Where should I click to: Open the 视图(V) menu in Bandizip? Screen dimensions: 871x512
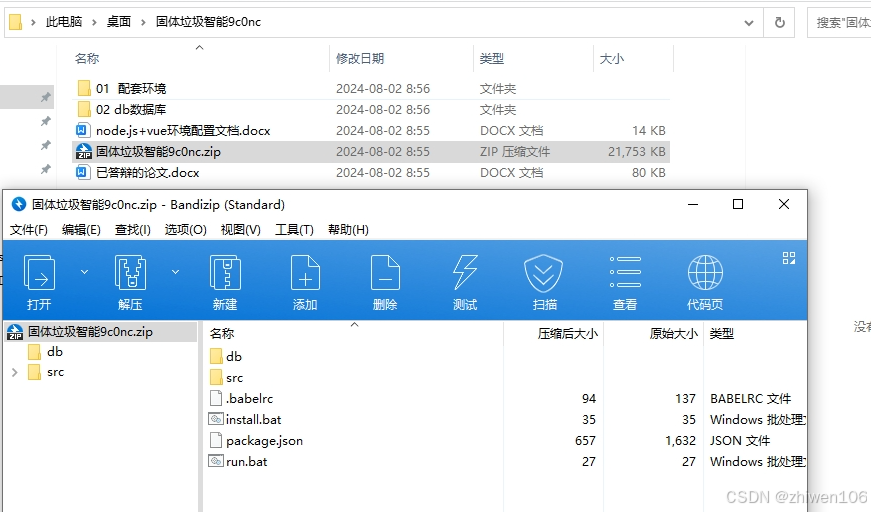click(x=241, y=230)
